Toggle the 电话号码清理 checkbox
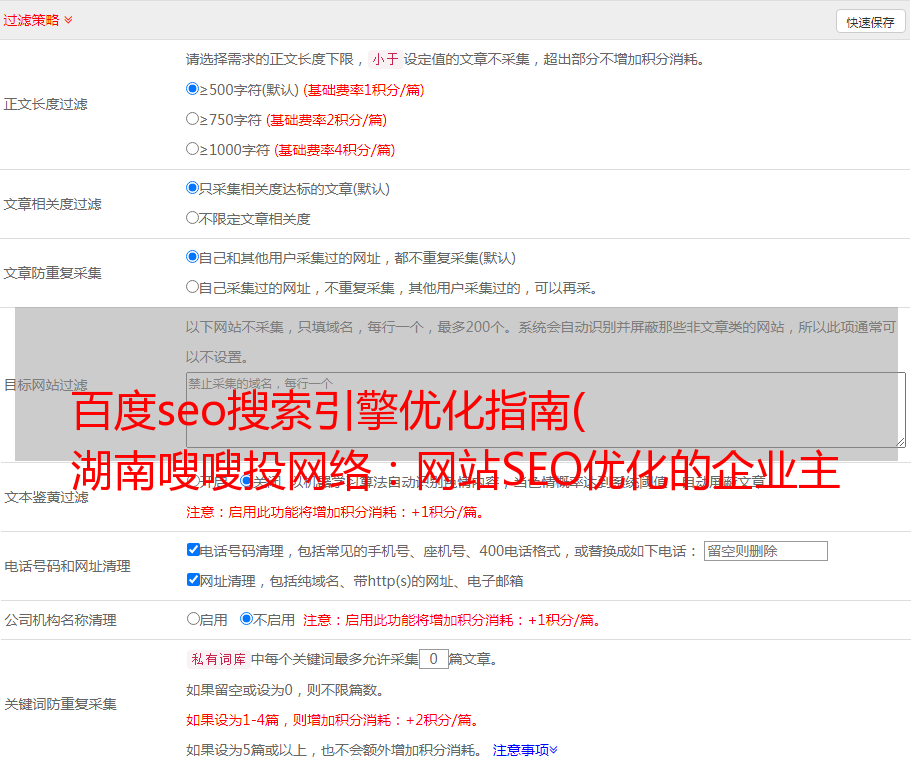Viewport: 912px width, 768px height. (193, 550)
